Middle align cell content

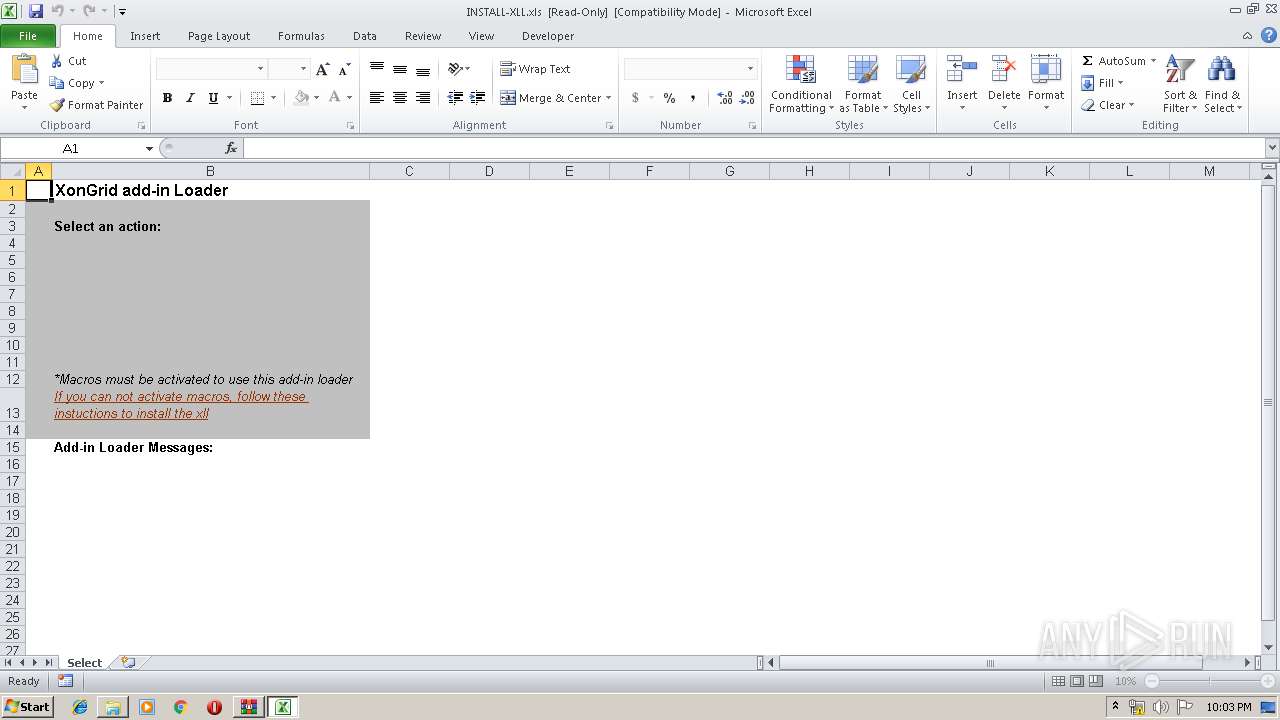[x=400, y=69]
